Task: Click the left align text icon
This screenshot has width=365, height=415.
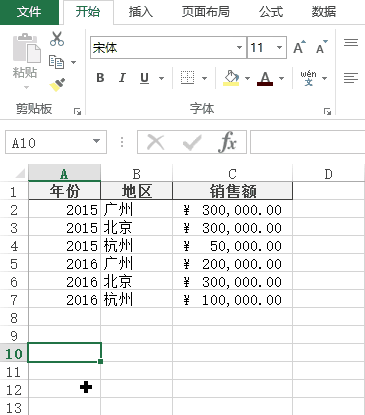Action: pyautogui.click(x=351, y=78)
